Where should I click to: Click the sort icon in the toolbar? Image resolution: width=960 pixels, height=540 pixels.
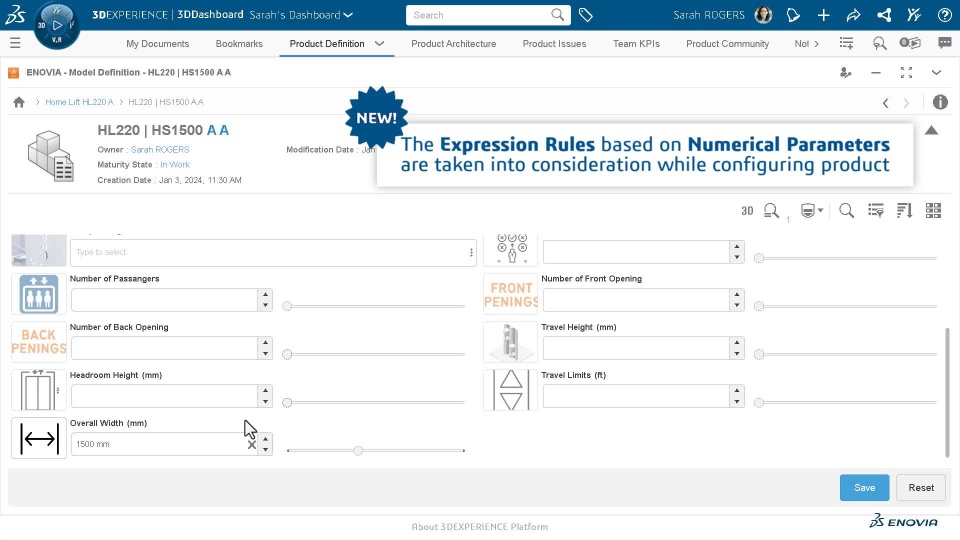pyautogui.click(x=904, y=211)
